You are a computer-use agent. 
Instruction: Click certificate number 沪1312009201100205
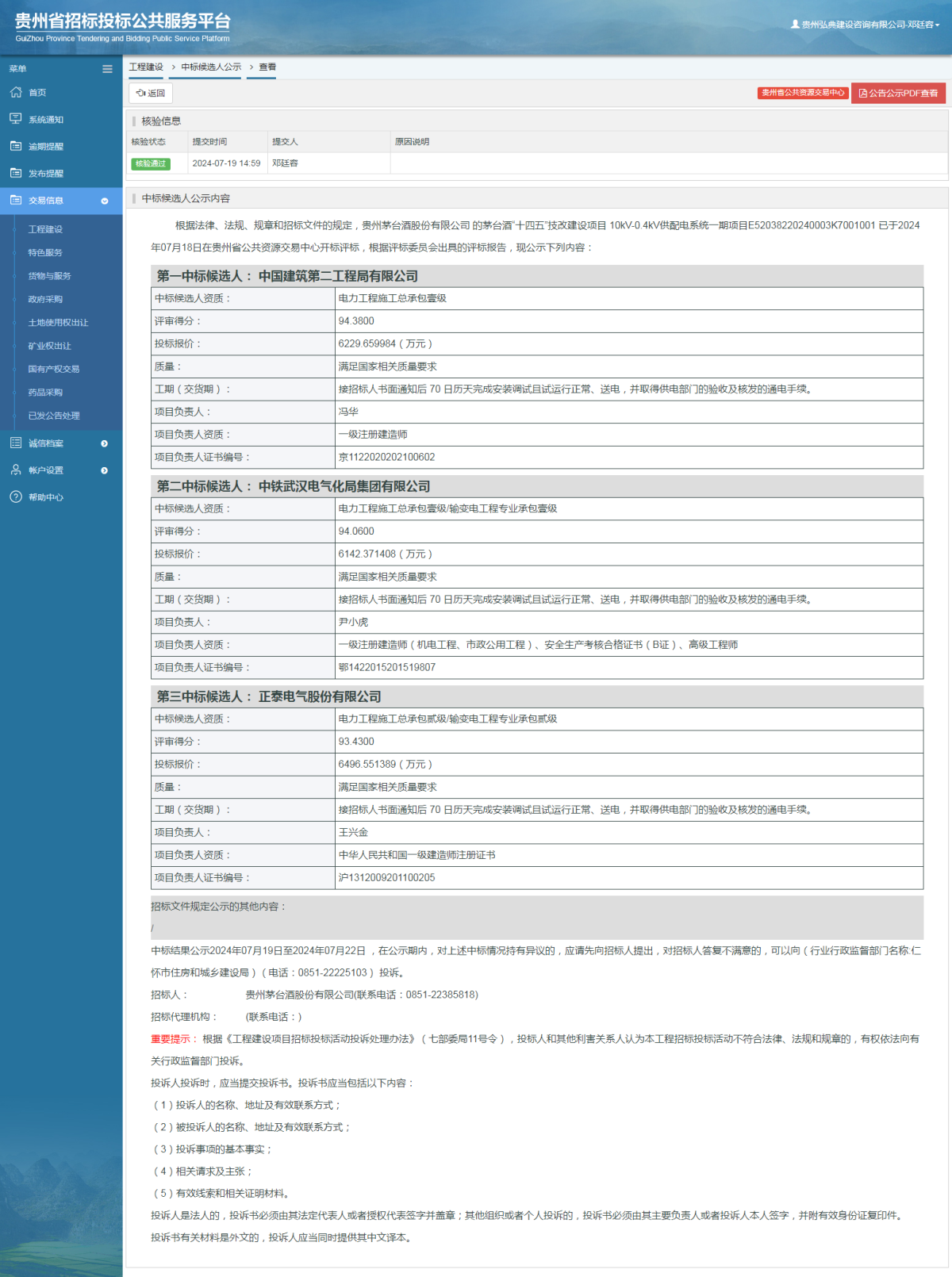(386, 877)
